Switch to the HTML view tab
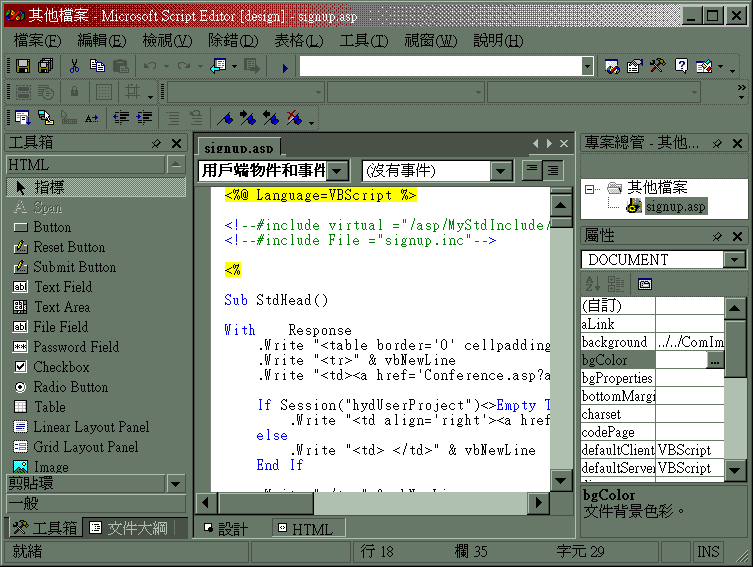Image resolution: width=753 pixels, height=567 pixels. 308,529
